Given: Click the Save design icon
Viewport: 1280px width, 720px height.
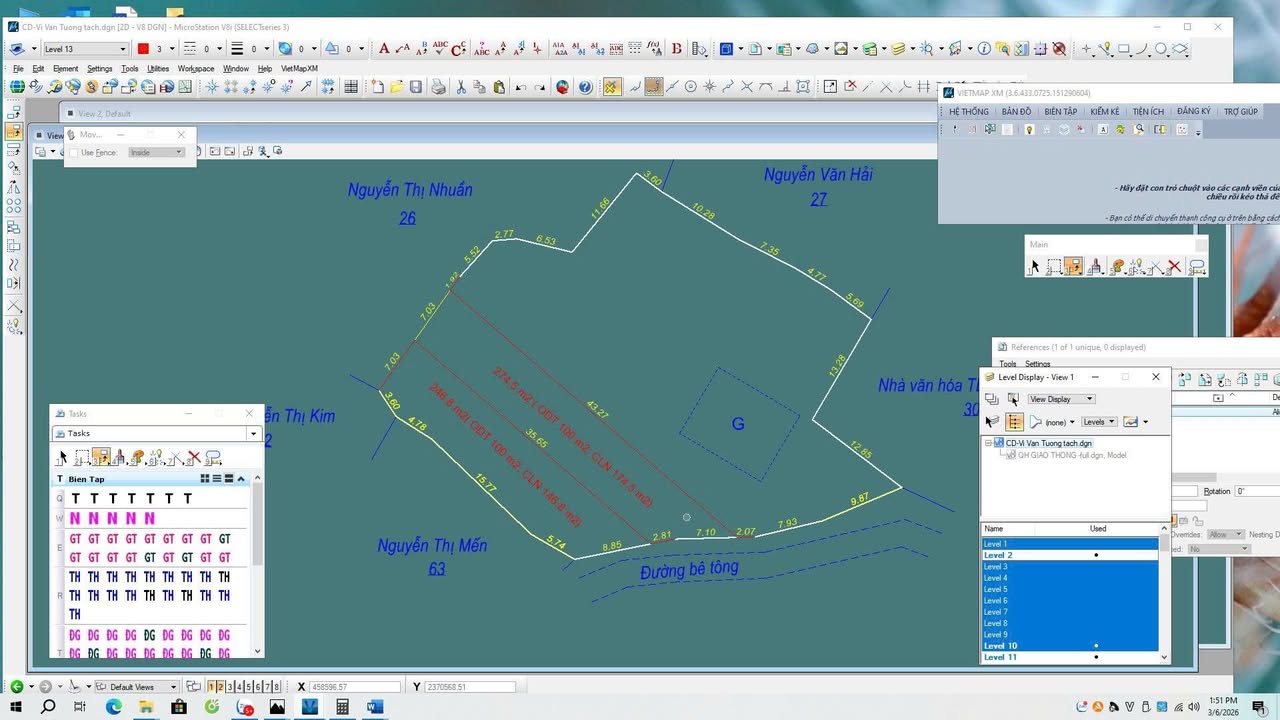Looking at the screenshot, I should click(416, 87).
